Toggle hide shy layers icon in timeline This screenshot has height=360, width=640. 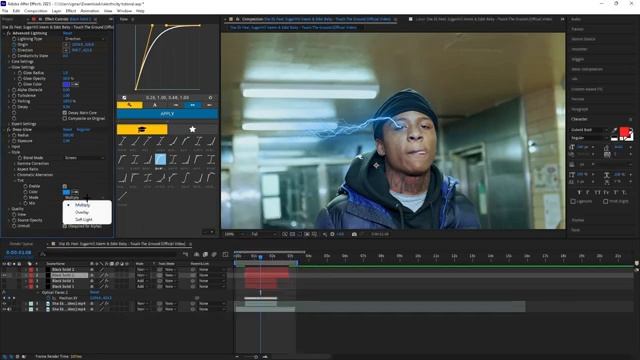[197, 254]
